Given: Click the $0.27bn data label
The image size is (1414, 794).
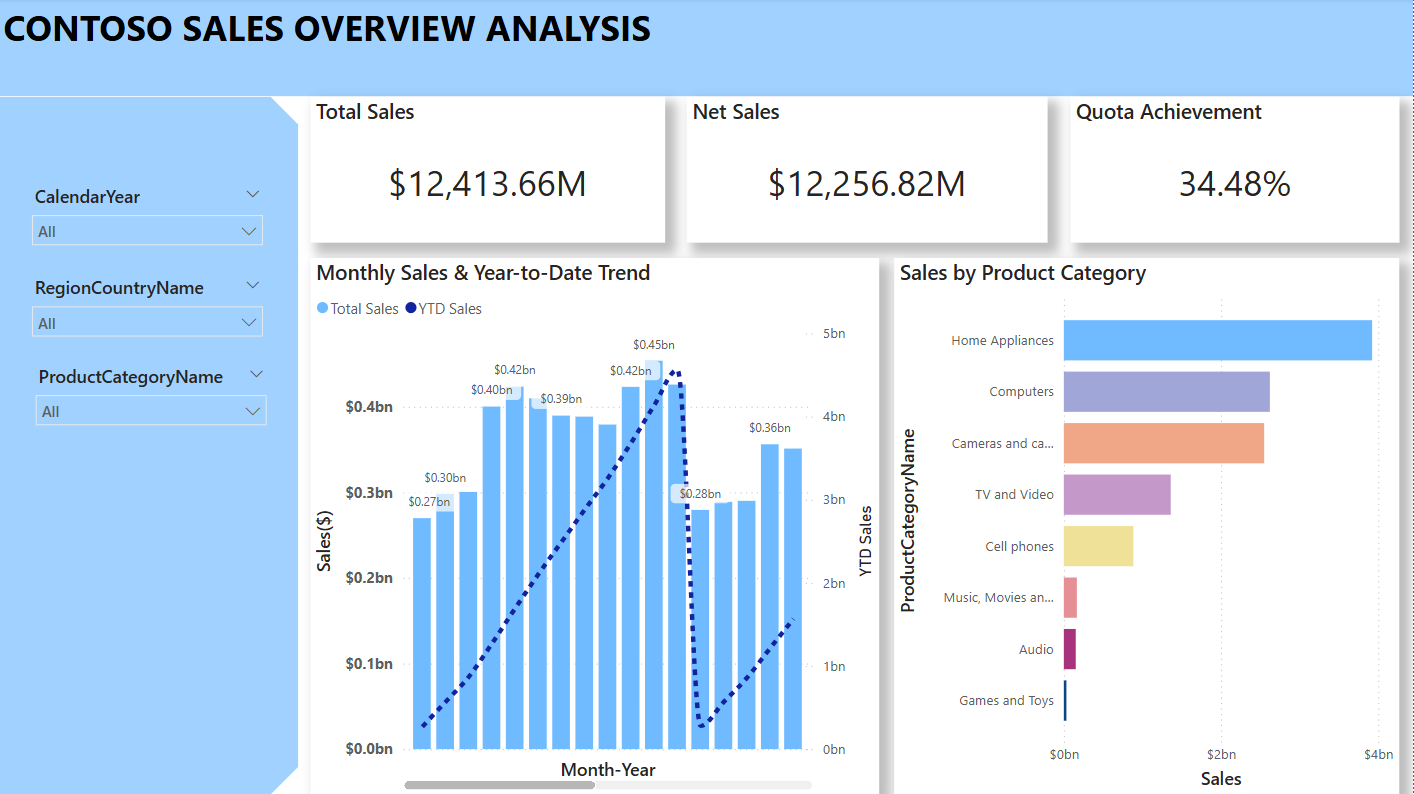Looking at the screenshot, I should (x=429, y=502).
